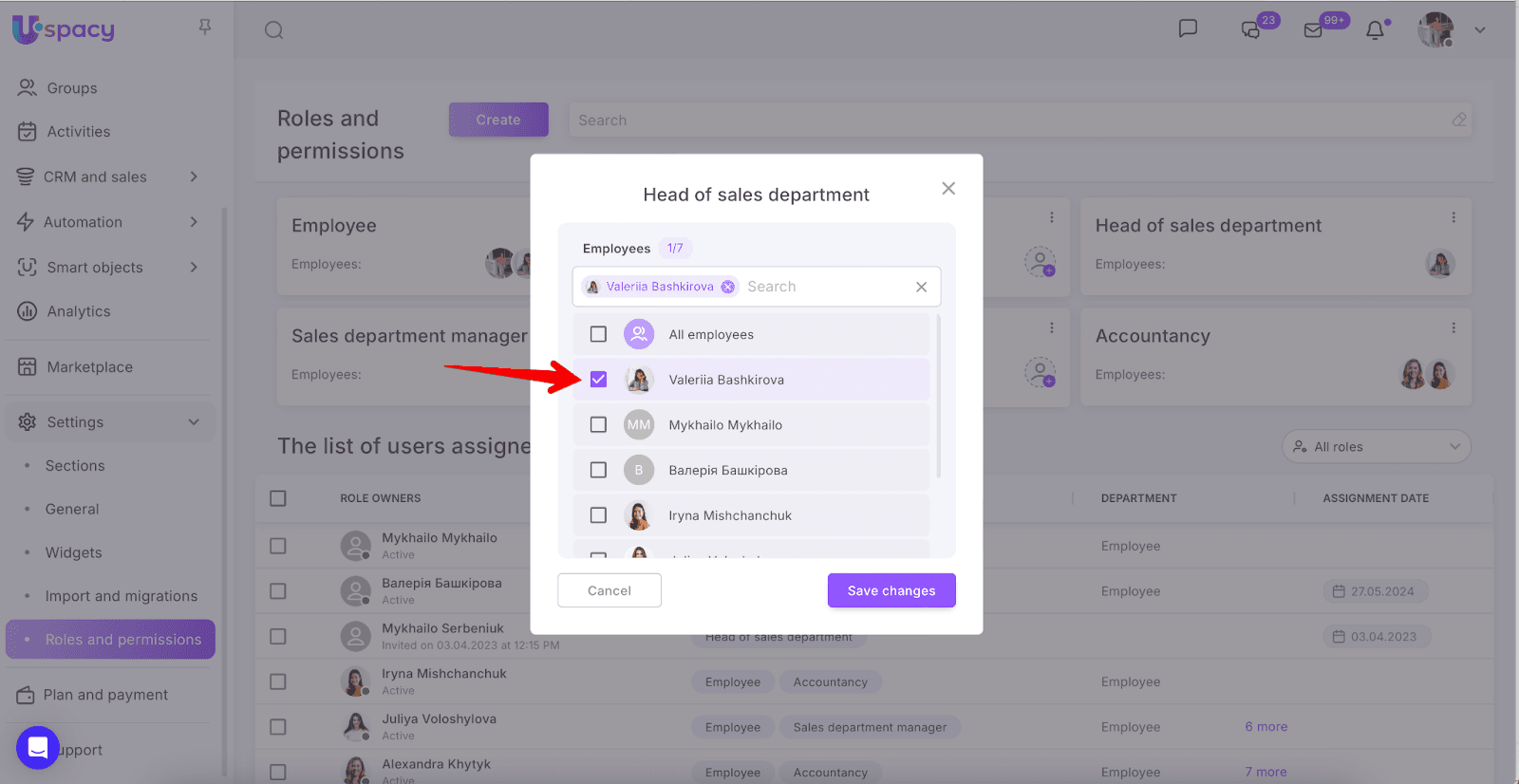Image resolution: width=1519 pixels, height=784 pixels.
Task: Open Analytics from the sidebar
Action: 79,311
